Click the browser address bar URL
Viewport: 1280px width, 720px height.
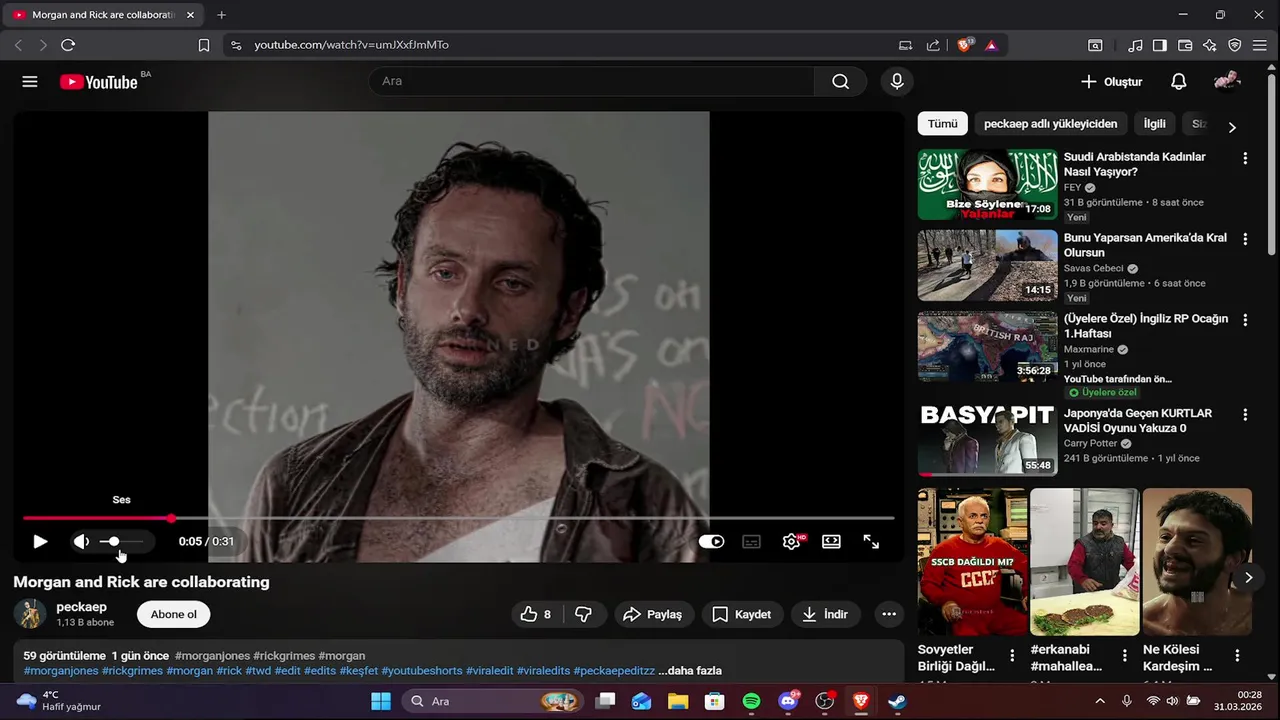[x=351, y=45]
